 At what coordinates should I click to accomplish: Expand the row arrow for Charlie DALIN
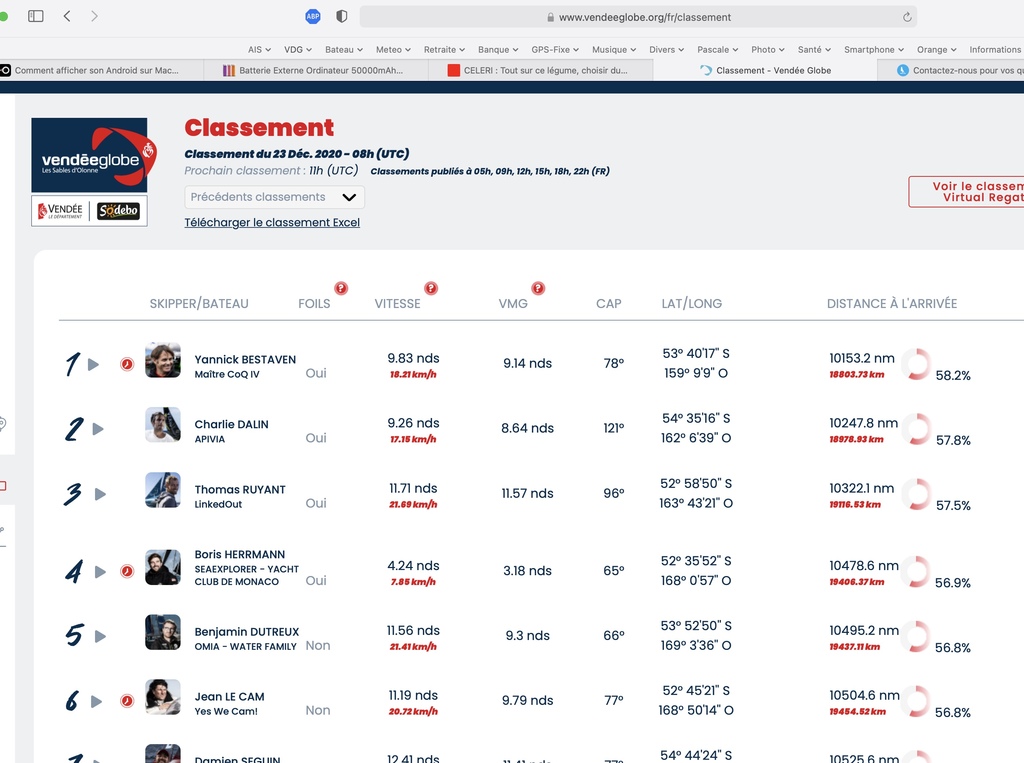[x=98, y=429]
